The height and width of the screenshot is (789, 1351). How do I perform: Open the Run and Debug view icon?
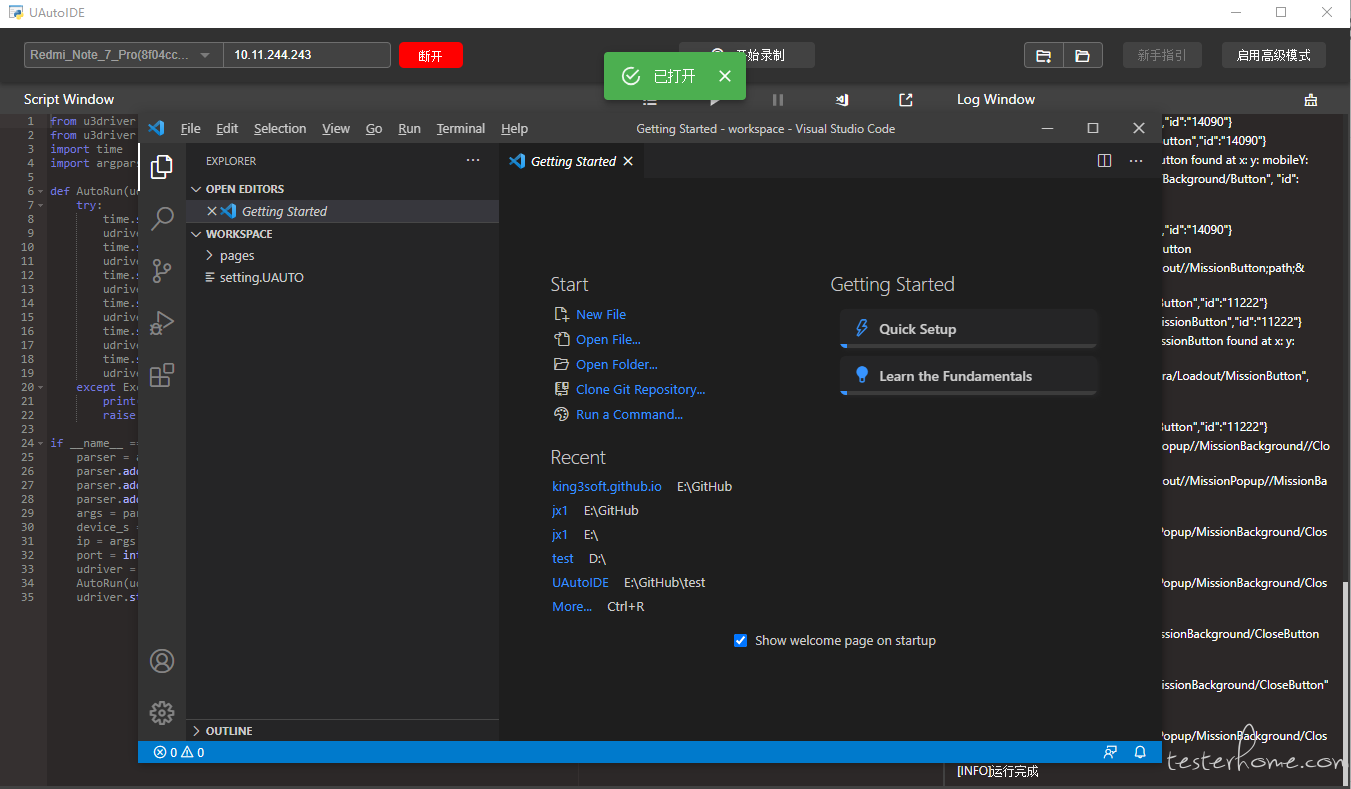161,322
